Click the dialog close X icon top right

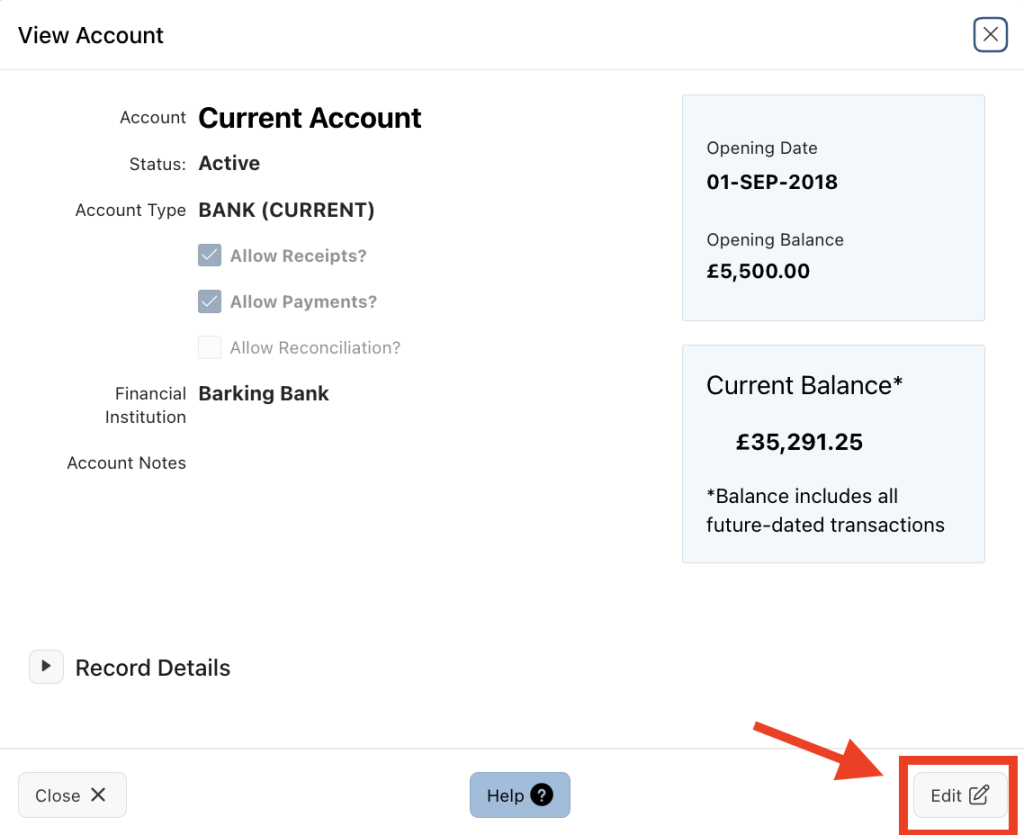click(990, 34)
